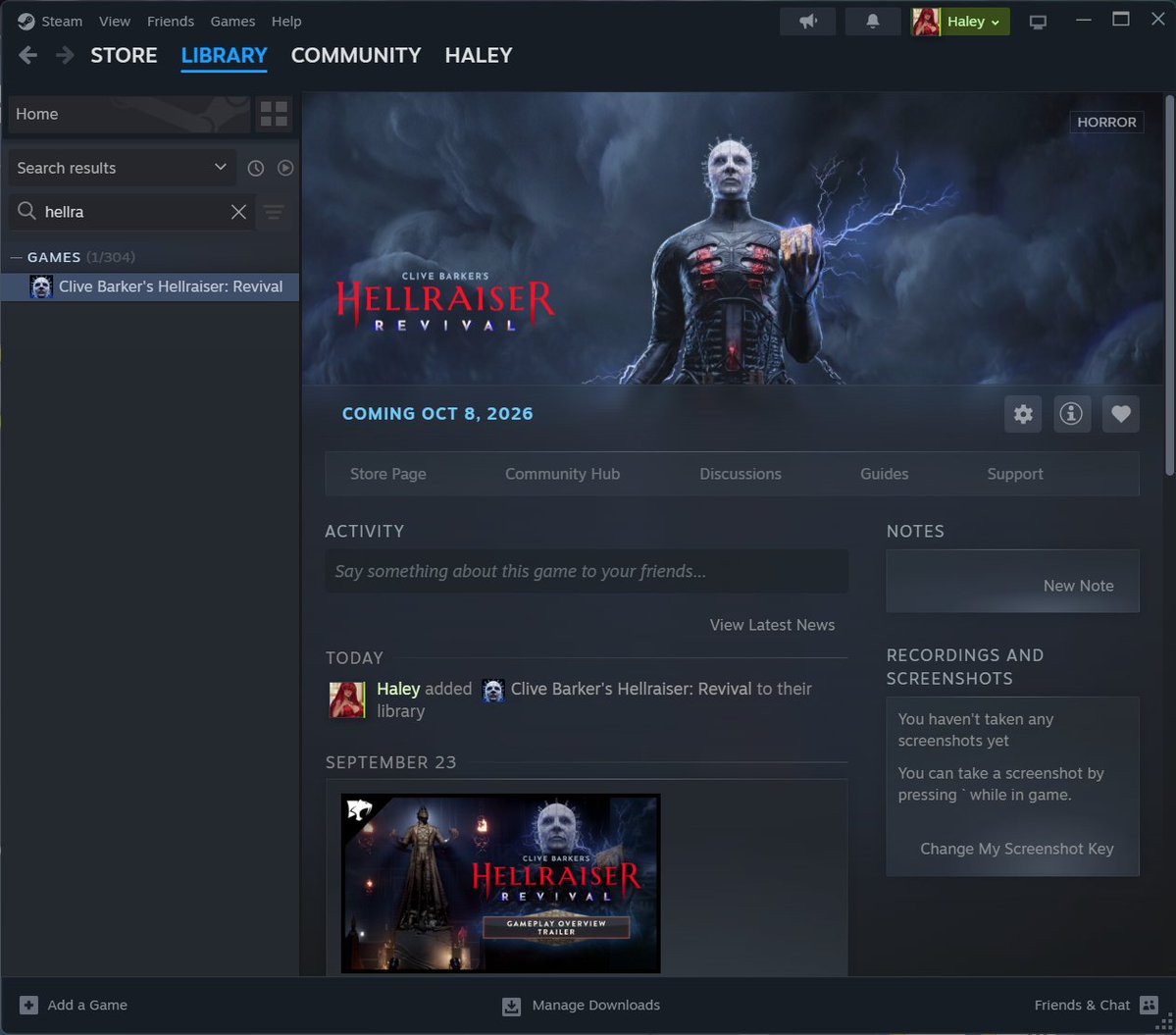Open the Support link
Image resolution: width=1176 pixels, height=1035 pixels.
pos(1015,474)
